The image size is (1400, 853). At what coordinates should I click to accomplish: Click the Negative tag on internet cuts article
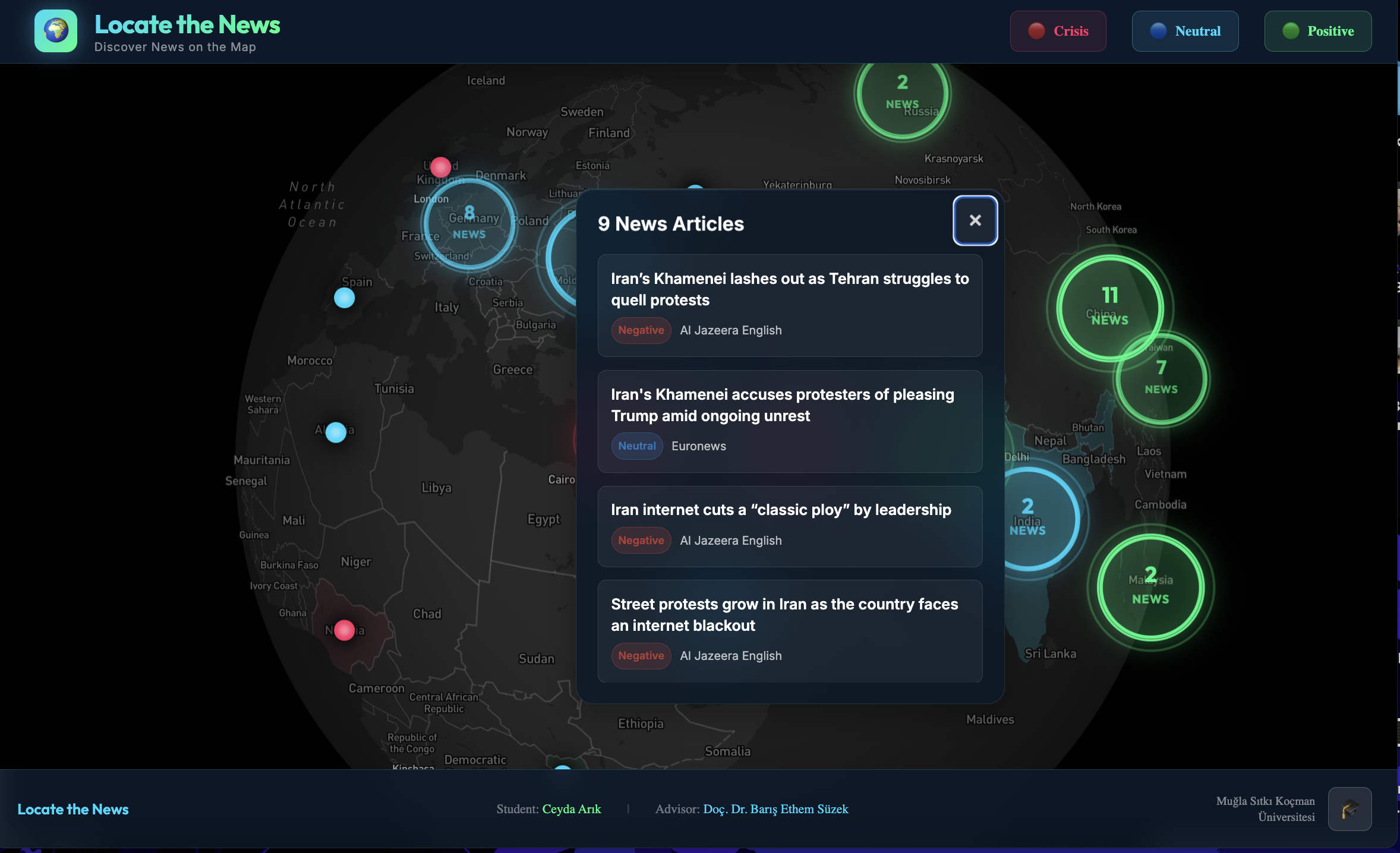pos(641,541)
